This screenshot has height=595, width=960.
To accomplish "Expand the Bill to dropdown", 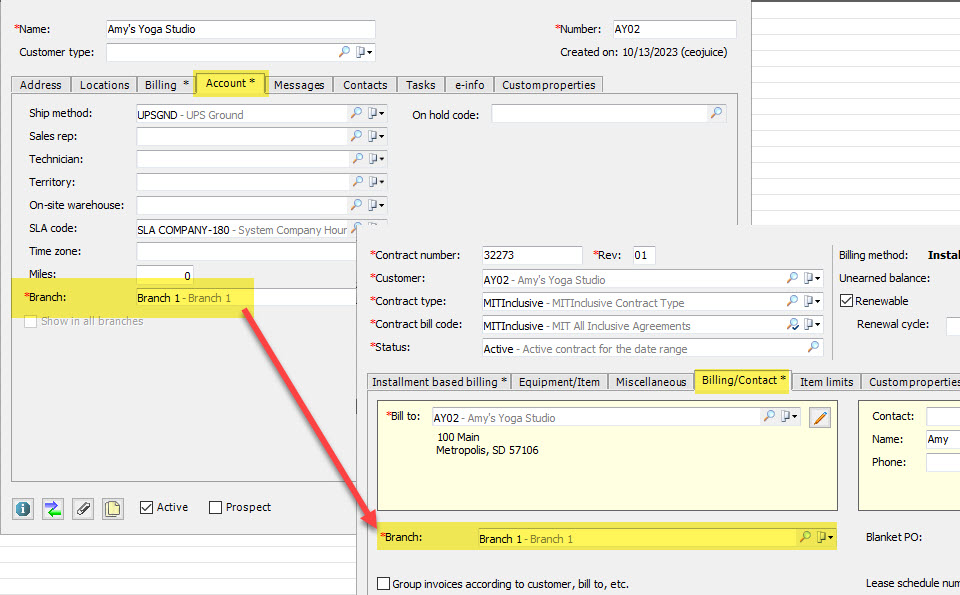I will click(789, 416).
